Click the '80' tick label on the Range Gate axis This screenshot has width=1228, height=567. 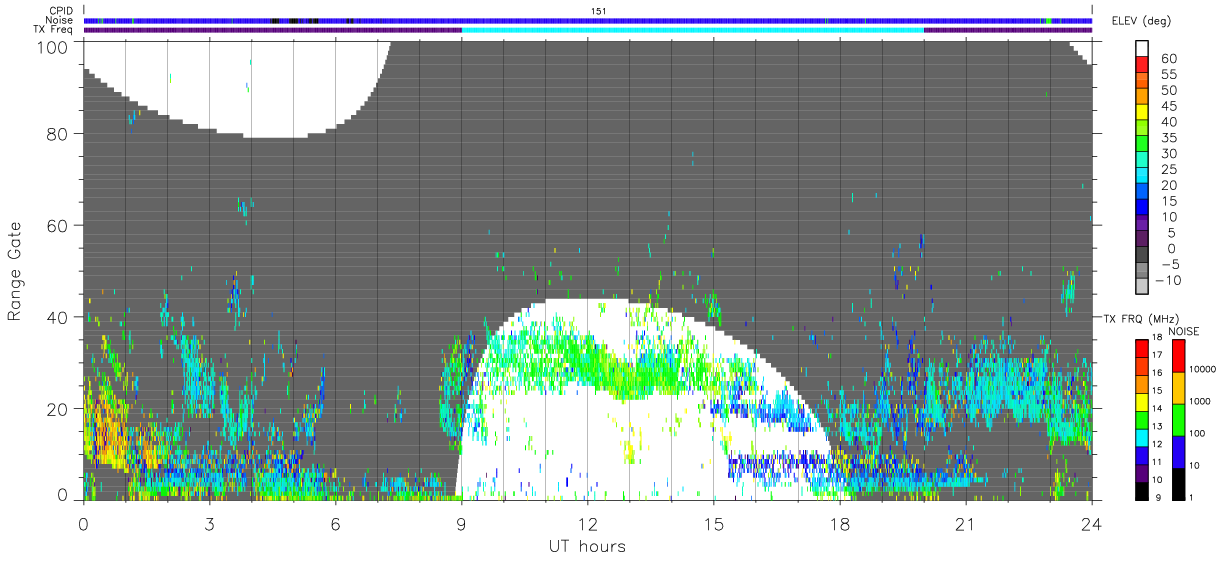58,135
